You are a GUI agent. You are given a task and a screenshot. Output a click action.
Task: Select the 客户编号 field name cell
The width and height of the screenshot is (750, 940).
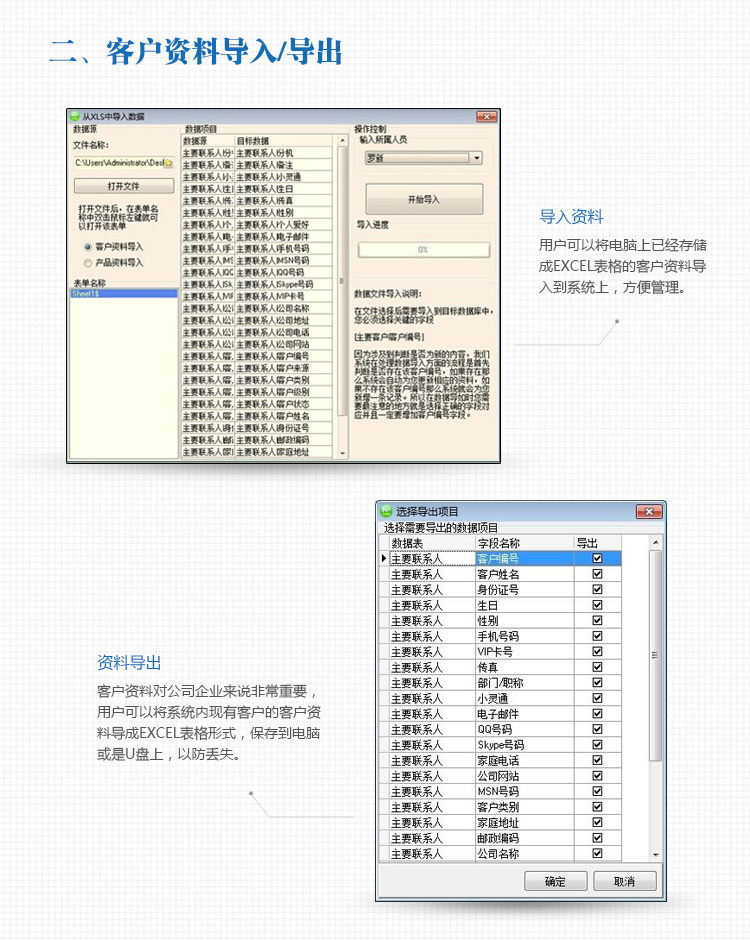coord(524,559)
